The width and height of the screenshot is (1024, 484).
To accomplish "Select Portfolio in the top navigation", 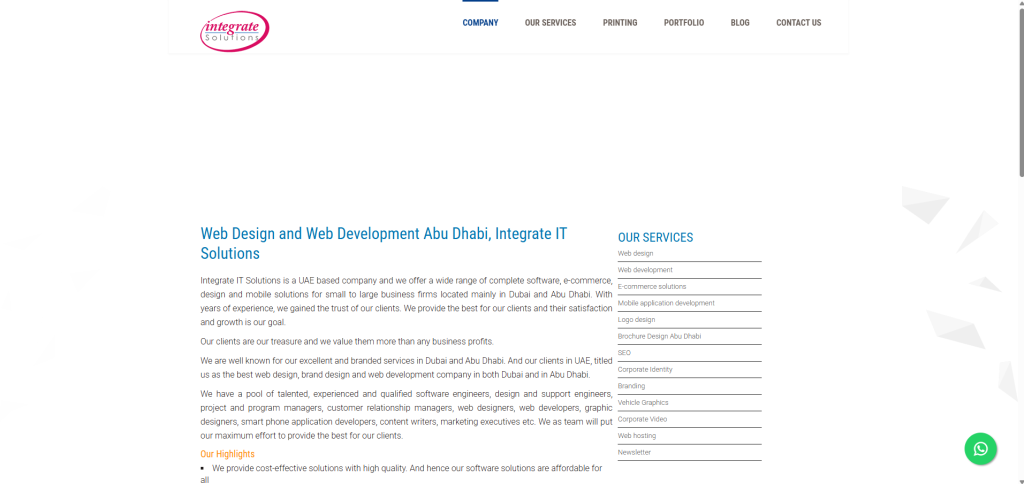I will (x=684, y=23).
